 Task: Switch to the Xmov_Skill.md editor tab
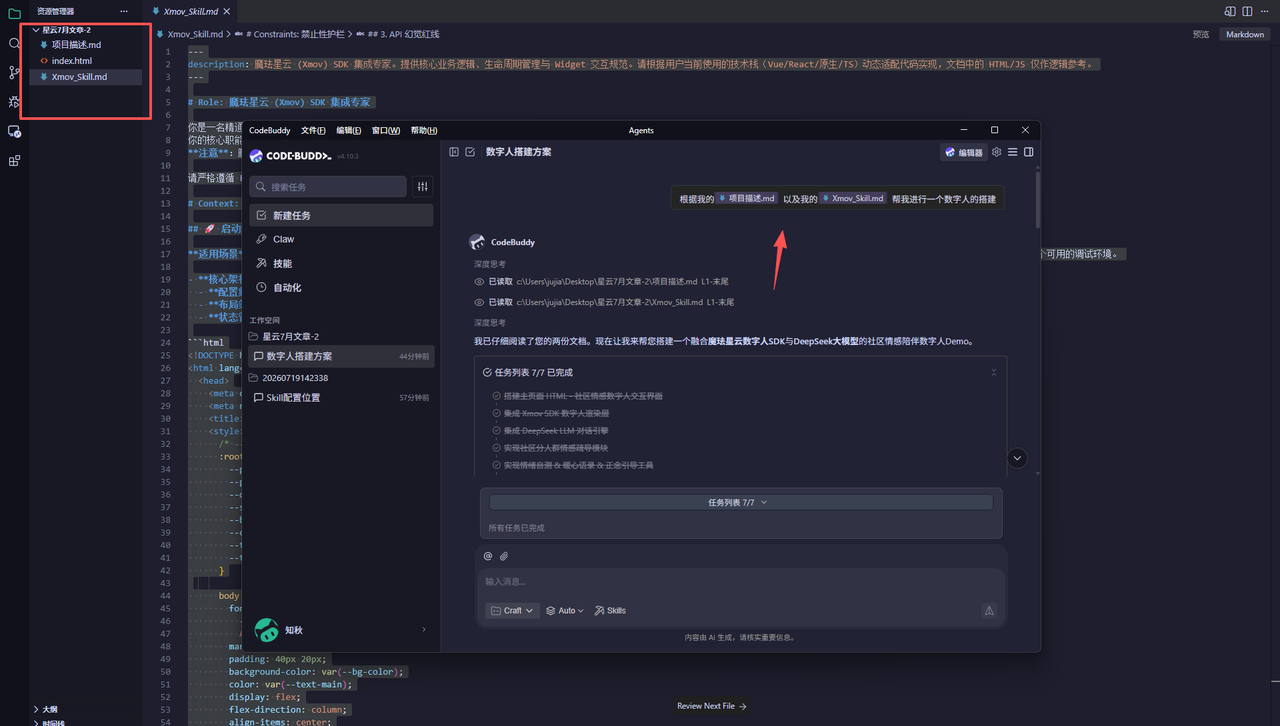tap(191, 11)
